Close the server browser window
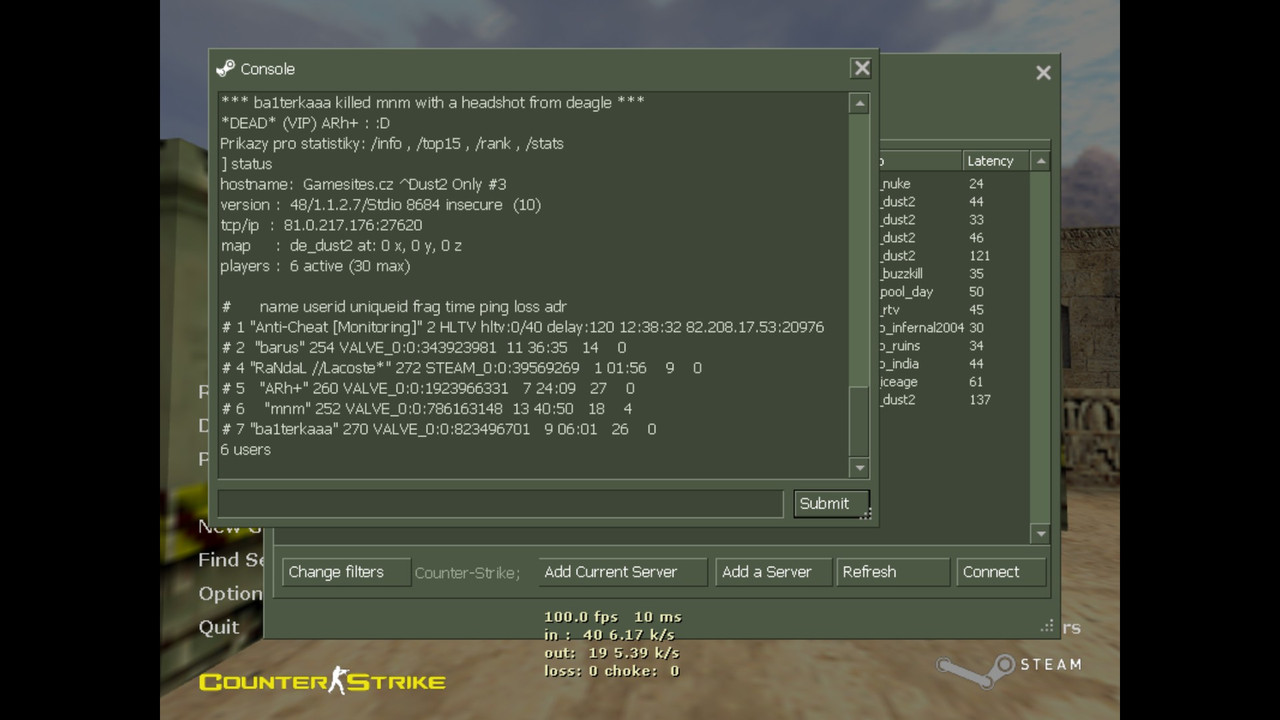 click(1043, 73)
